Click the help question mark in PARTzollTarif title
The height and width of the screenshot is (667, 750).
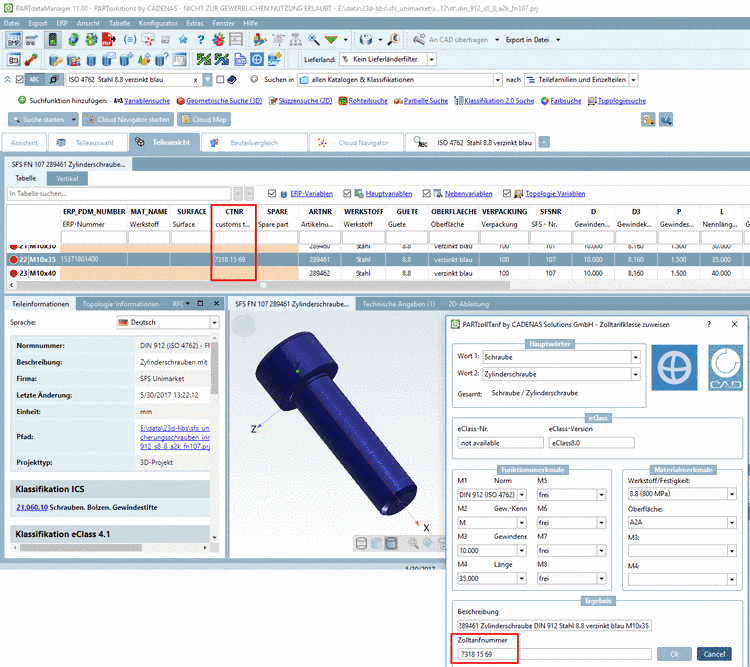pos(709,324)
